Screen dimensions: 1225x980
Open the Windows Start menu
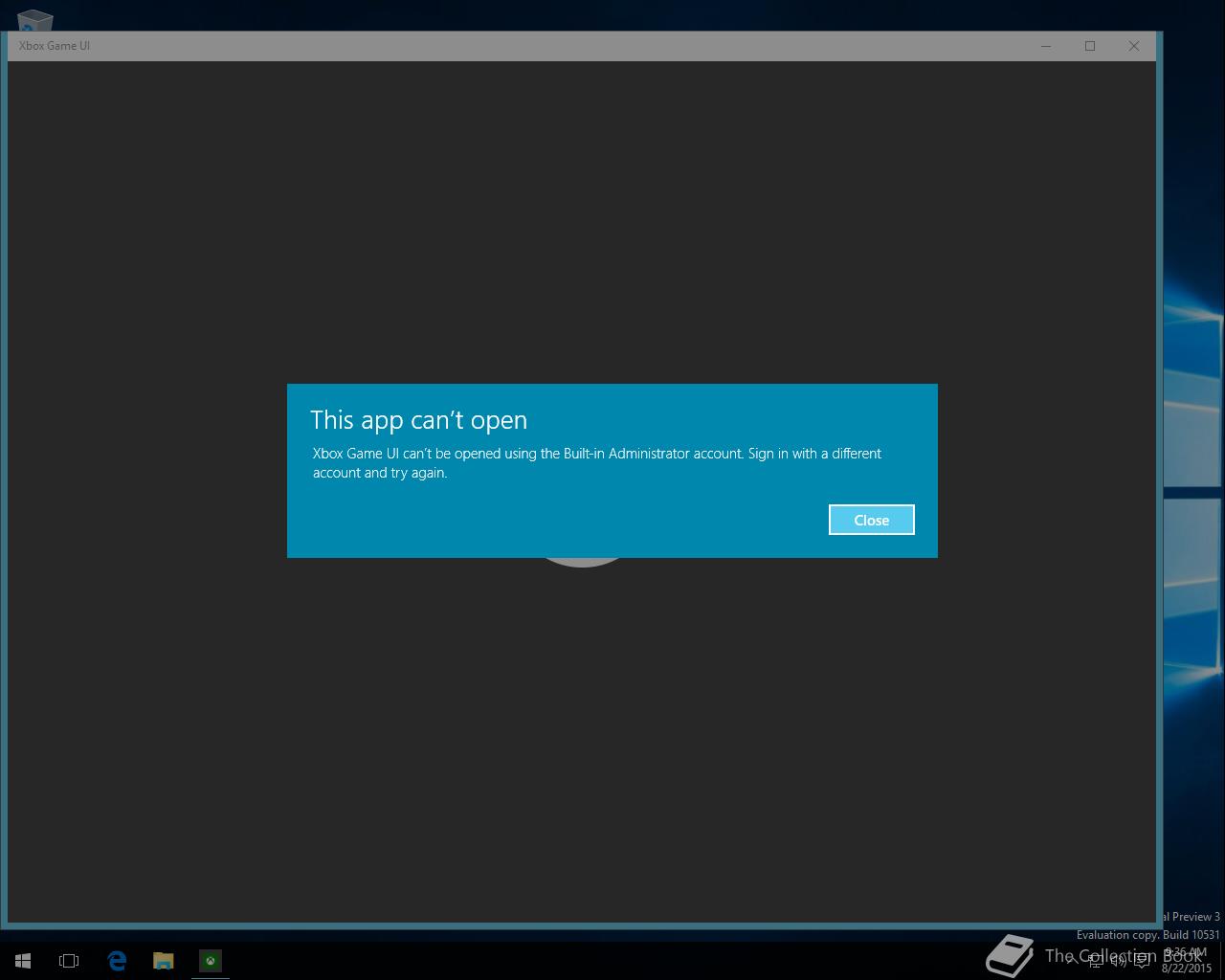(x=23, y=960)
